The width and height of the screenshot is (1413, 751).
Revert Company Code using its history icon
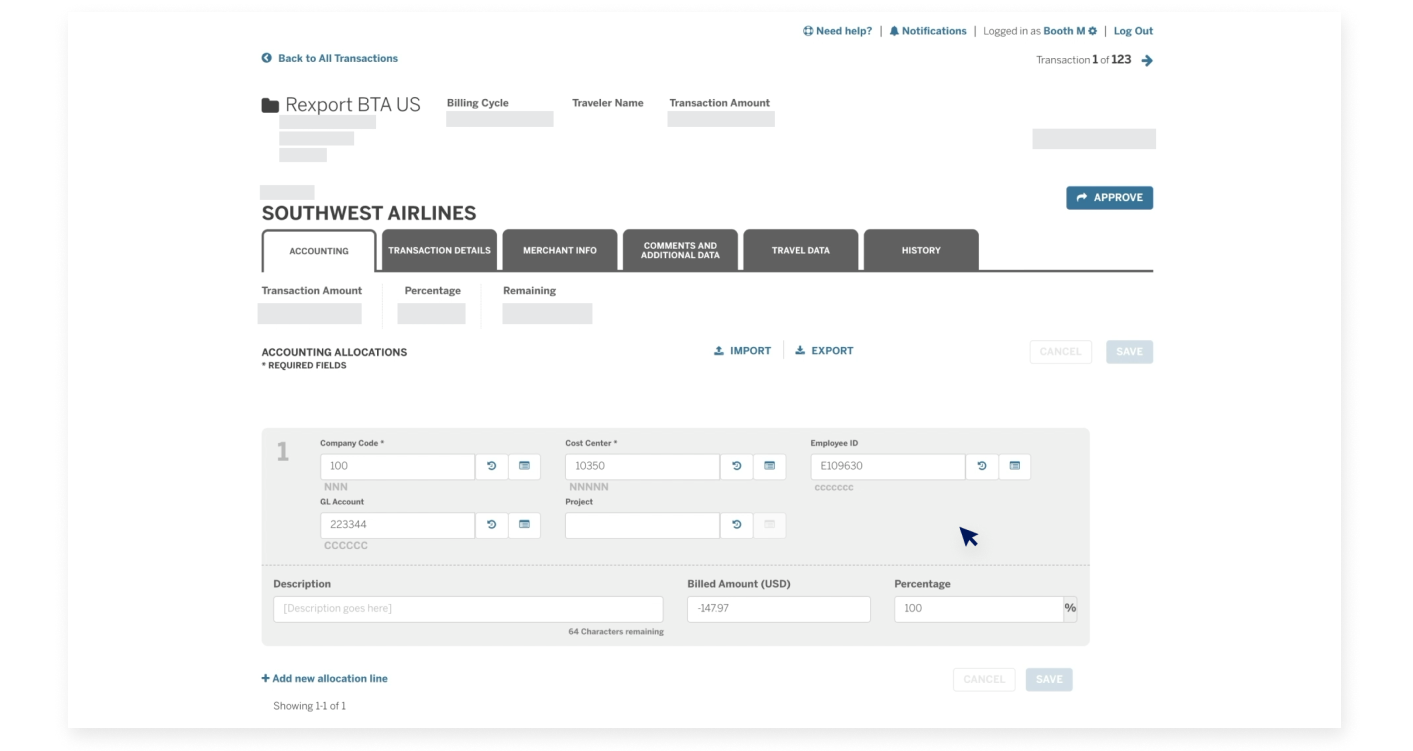pyautogui.click(x=491, y=466)
